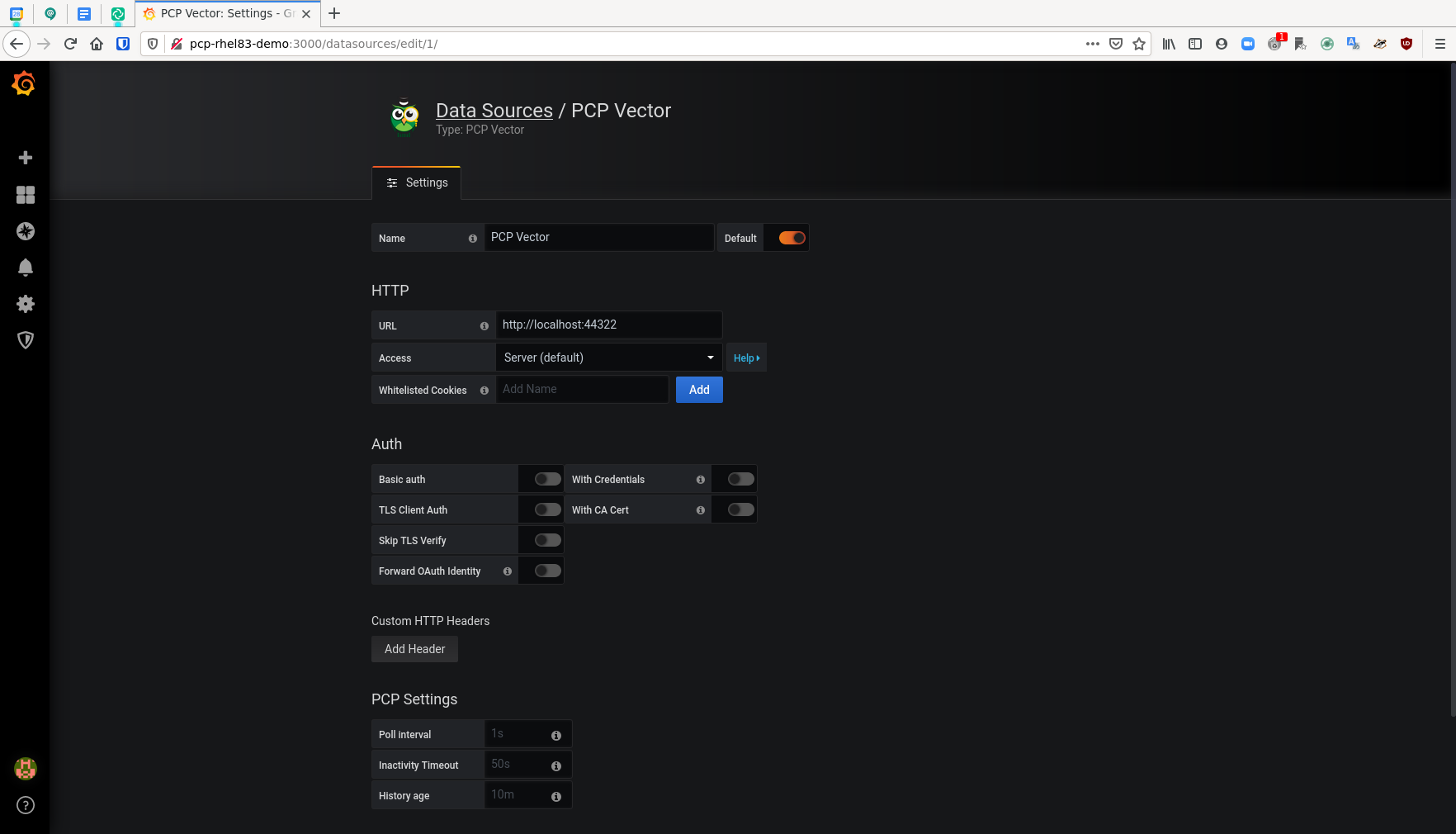1456x834 pixels.
Task: Click the Create (plus) icon in the sidebar
Action: tap(25, 157)
